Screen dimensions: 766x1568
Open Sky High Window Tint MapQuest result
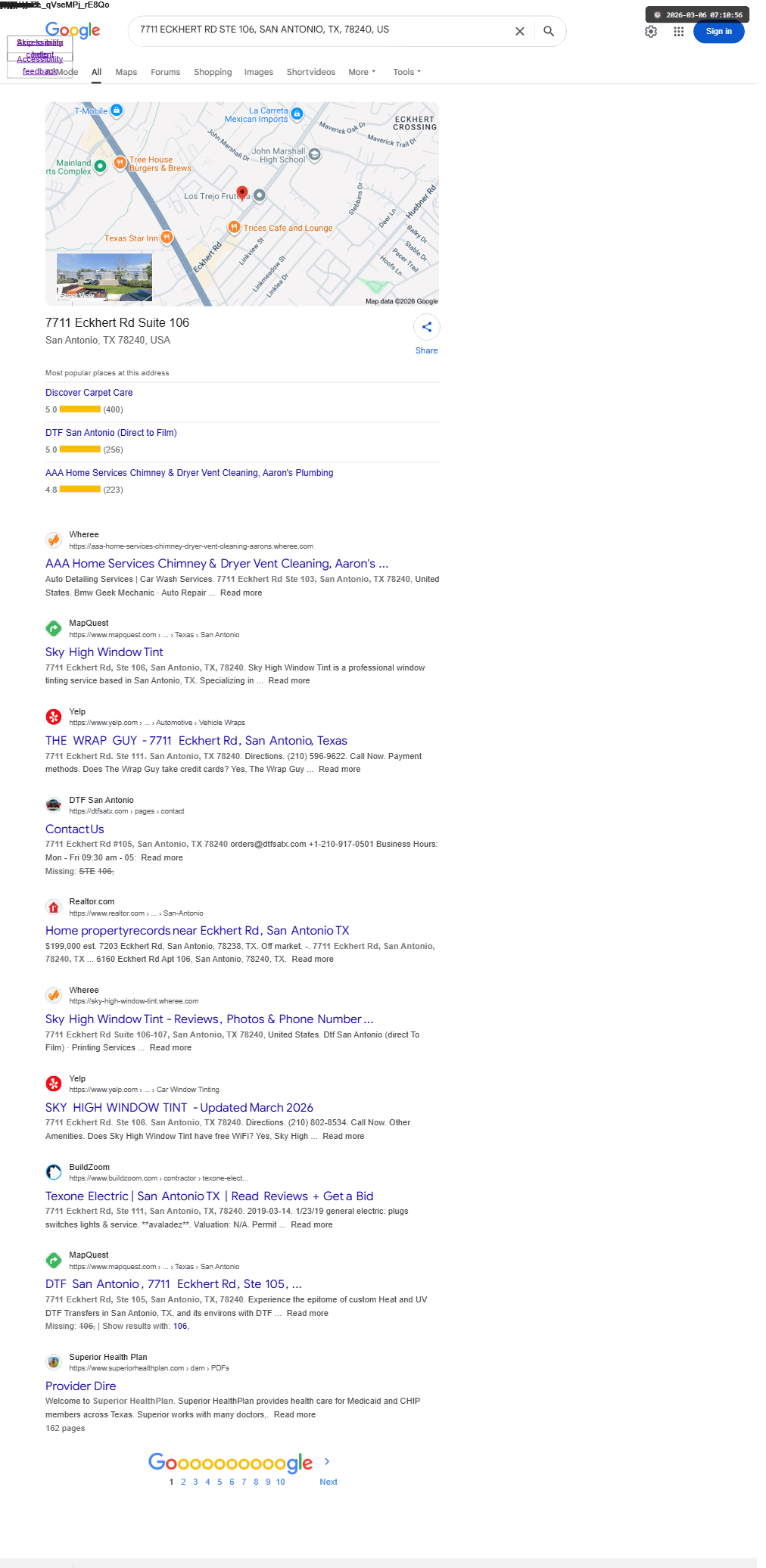[104, 652]
